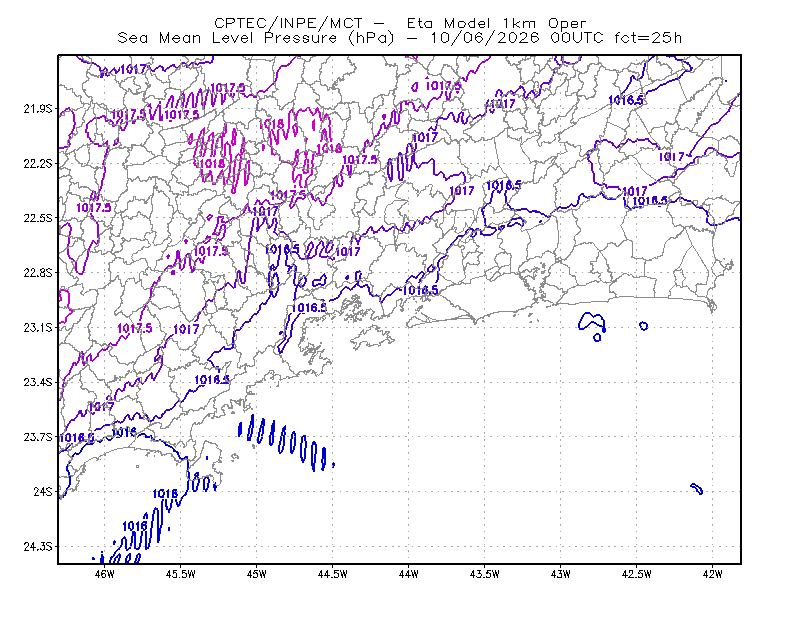
Task: Click the 1017 contour label at top-left corner
Action: click(134, 69)
